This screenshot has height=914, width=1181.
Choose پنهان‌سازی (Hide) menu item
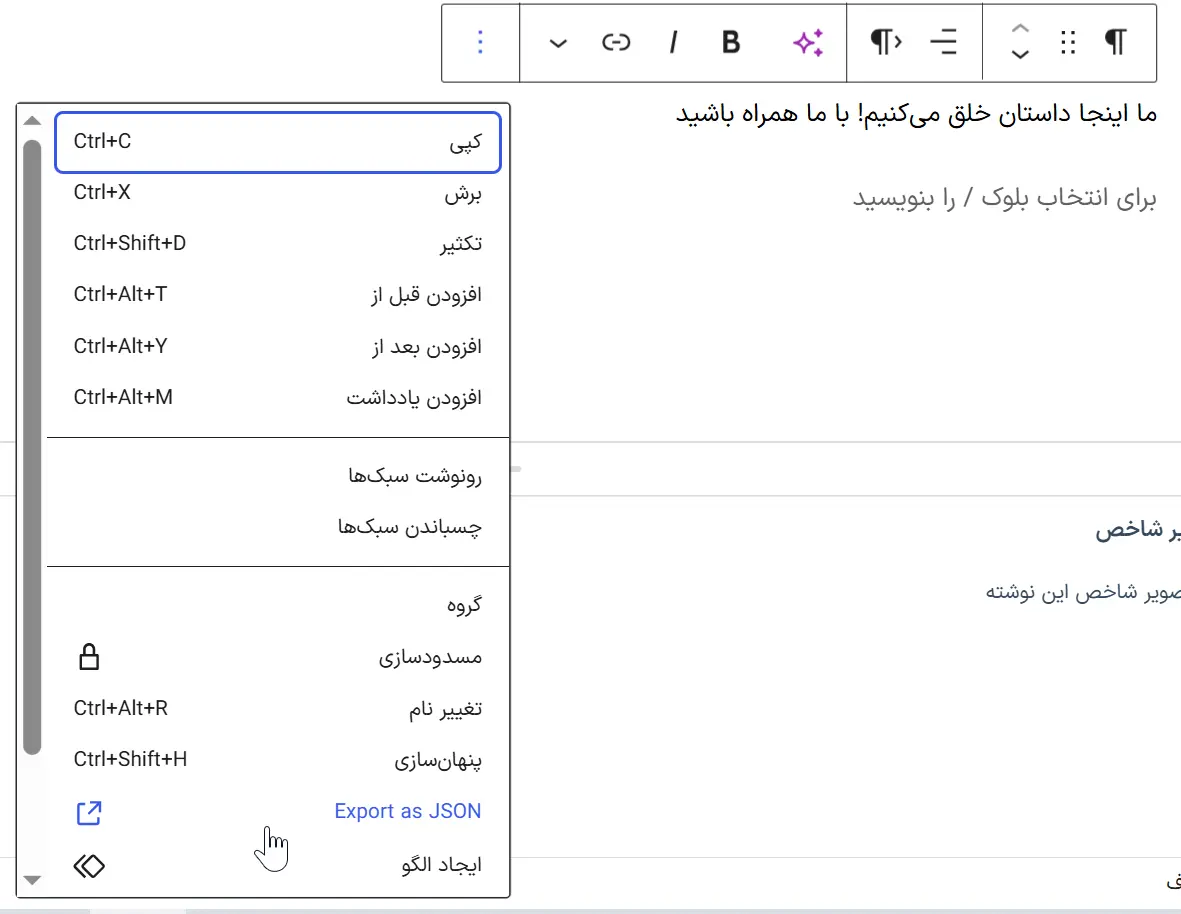tap(278, 760)
